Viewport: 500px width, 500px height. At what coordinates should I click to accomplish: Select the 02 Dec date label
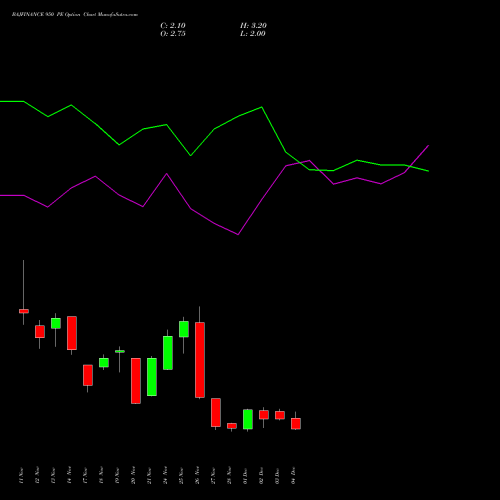pyautogui.click(x=261, y=476)
